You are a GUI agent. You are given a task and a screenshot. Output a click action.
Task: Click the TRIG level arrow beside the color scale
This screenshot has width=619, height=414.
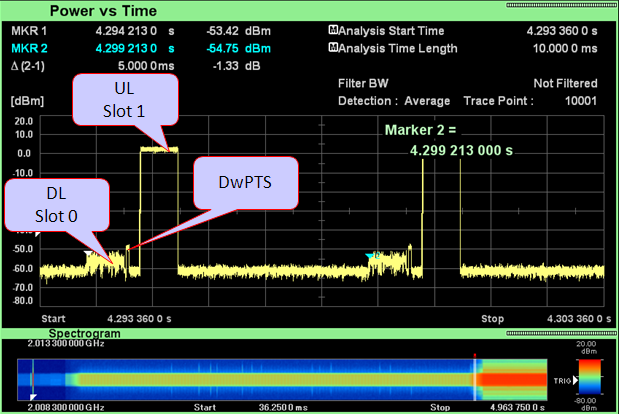[x=576, y=380]
